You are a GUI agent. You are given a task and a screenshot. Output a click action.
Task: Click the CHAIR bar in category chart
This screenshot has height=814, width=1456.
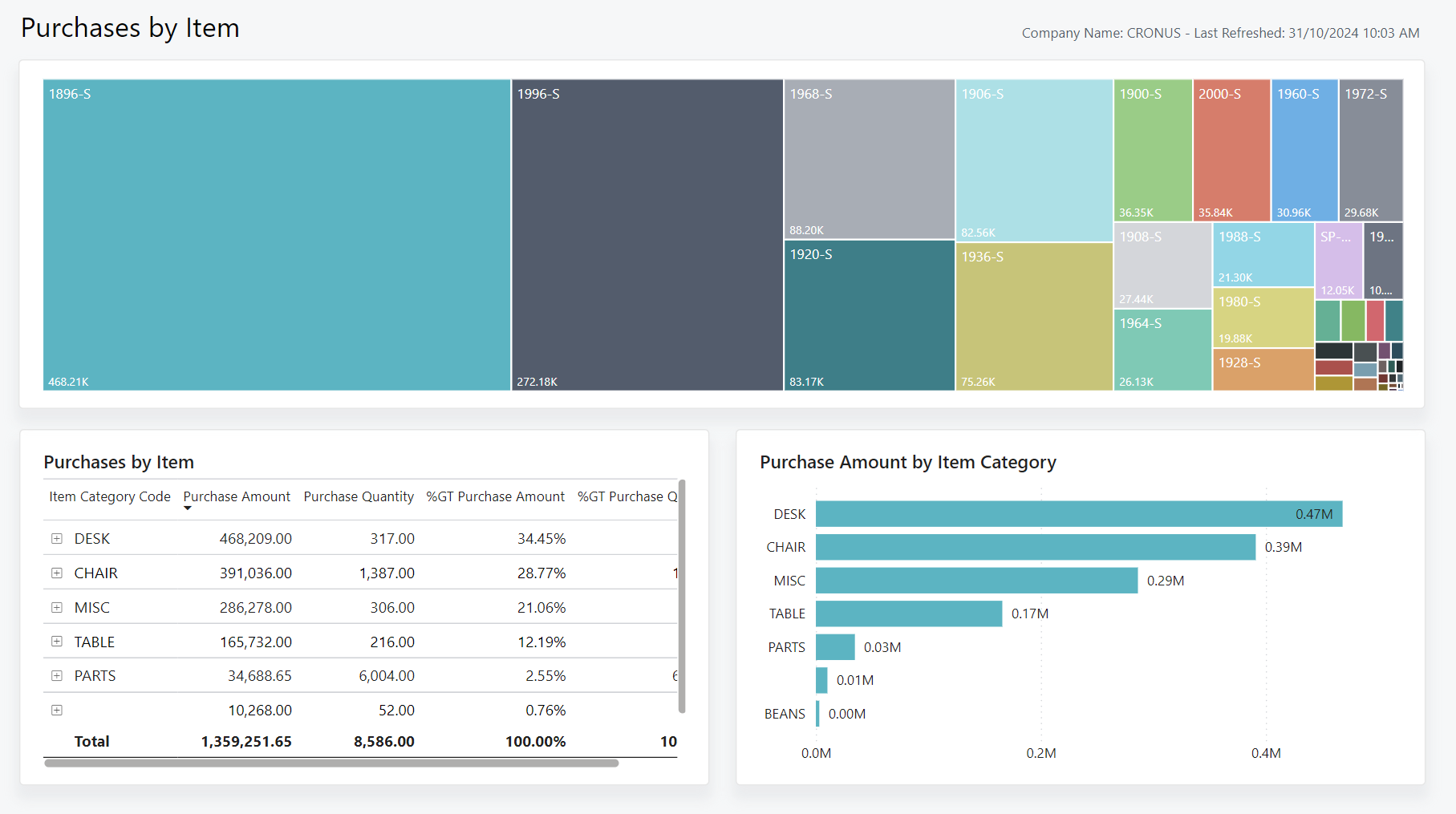click(1036, 547)
